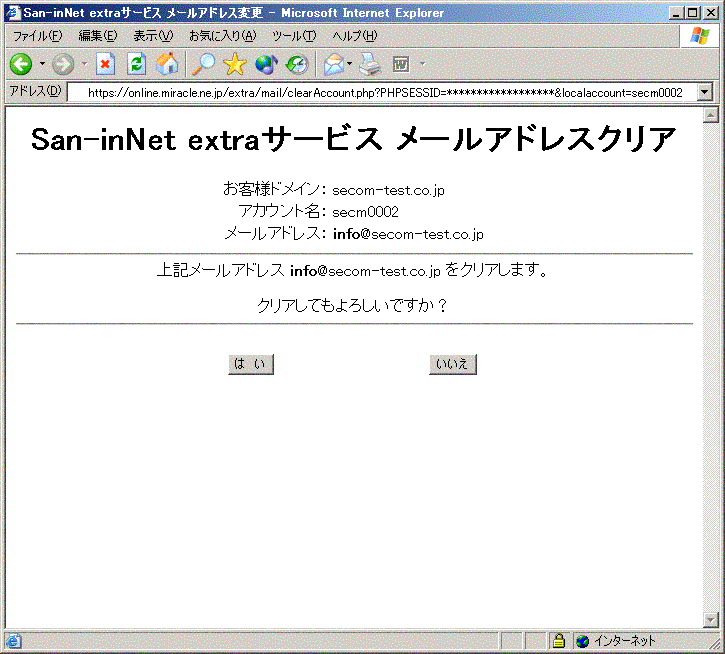
Task: Expand the address bar dropdown list
Action: (x=706, y=92)
